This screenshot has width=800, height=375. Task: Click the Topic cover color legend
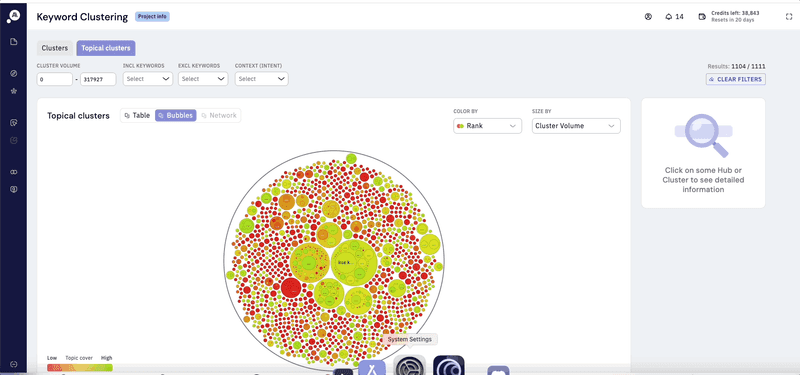[x=80, y=367]
